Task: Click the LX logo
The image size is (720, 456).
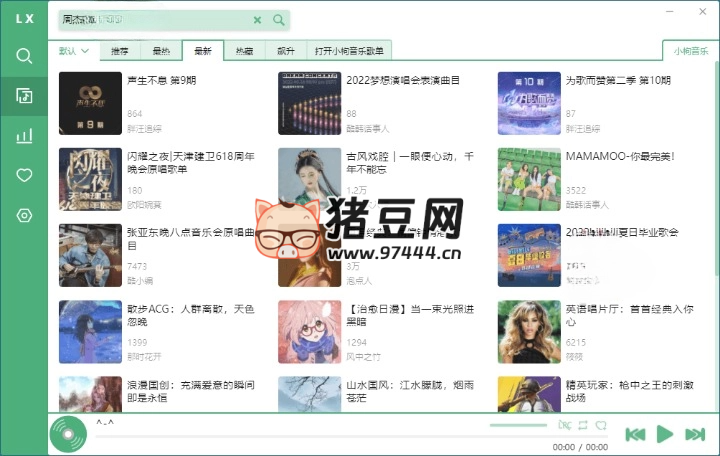Action: click(x=24, y=19)
